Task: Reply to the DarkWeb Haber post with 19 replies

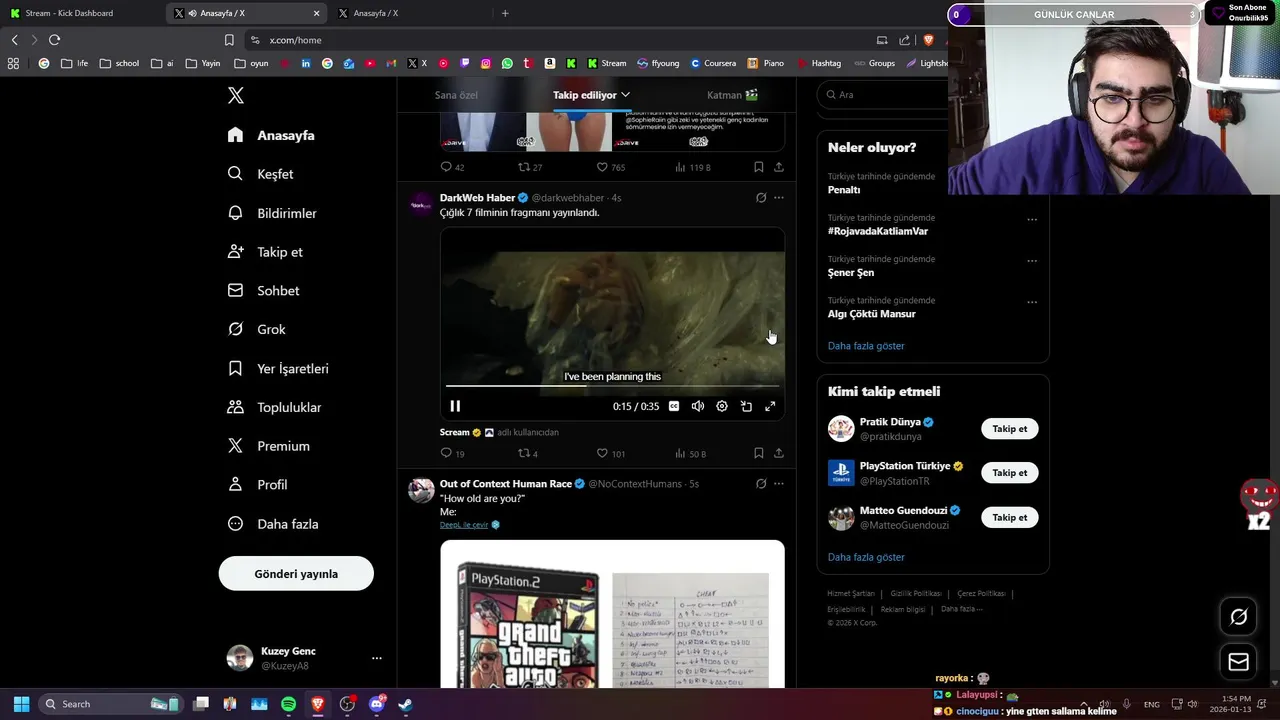Action: (452, 453)
